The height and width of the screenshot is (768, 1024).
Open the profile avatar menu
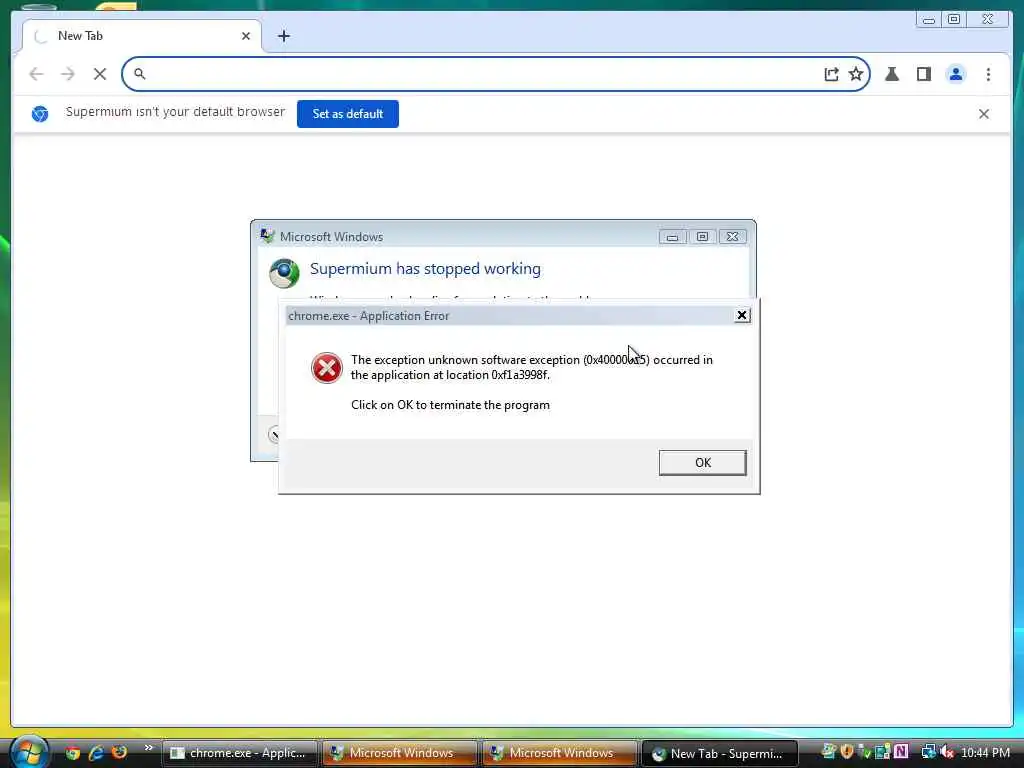tap(955, 74)
